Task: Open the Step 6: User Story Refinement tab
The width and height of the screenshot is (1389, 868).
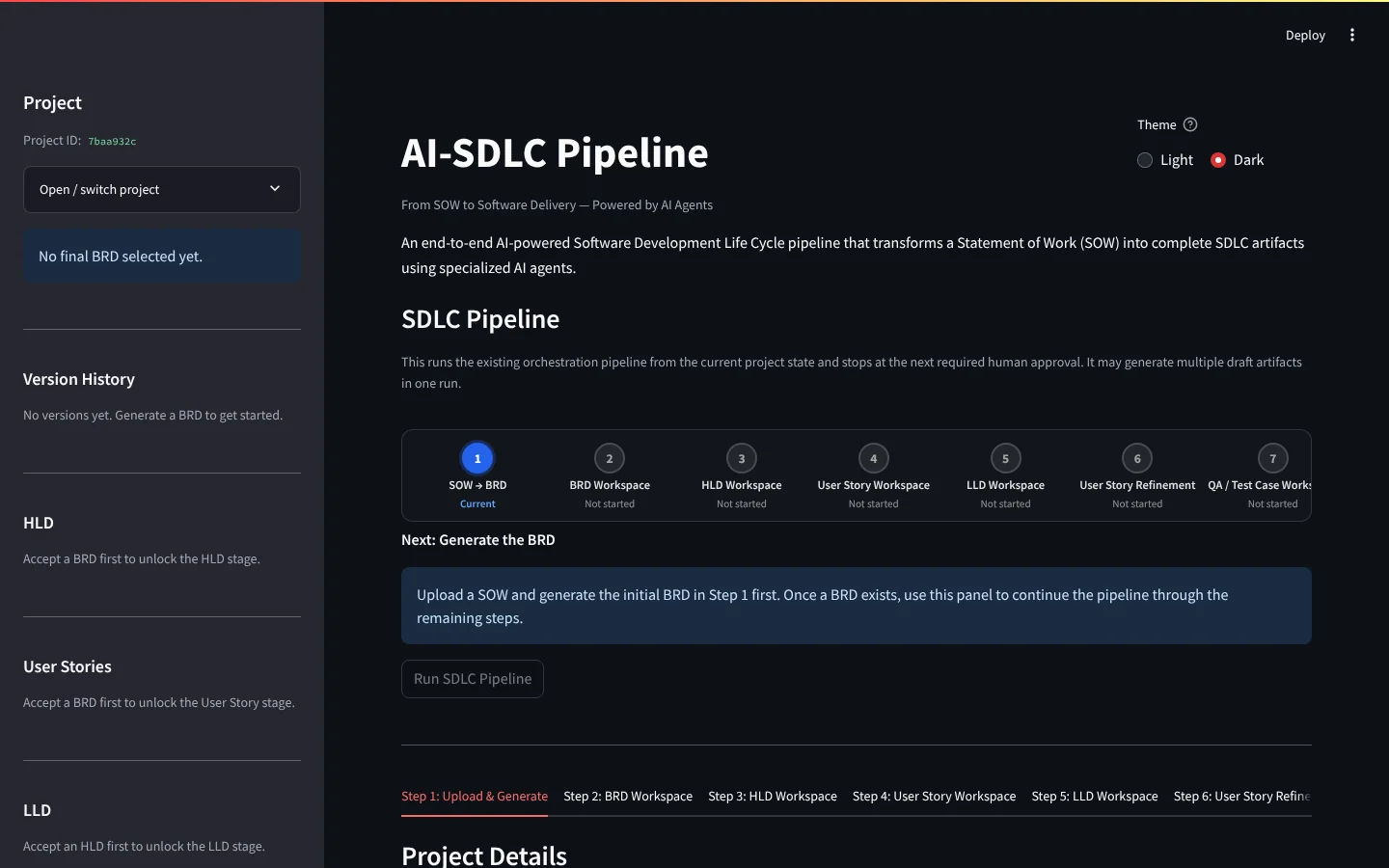Action: [1242, 797]
